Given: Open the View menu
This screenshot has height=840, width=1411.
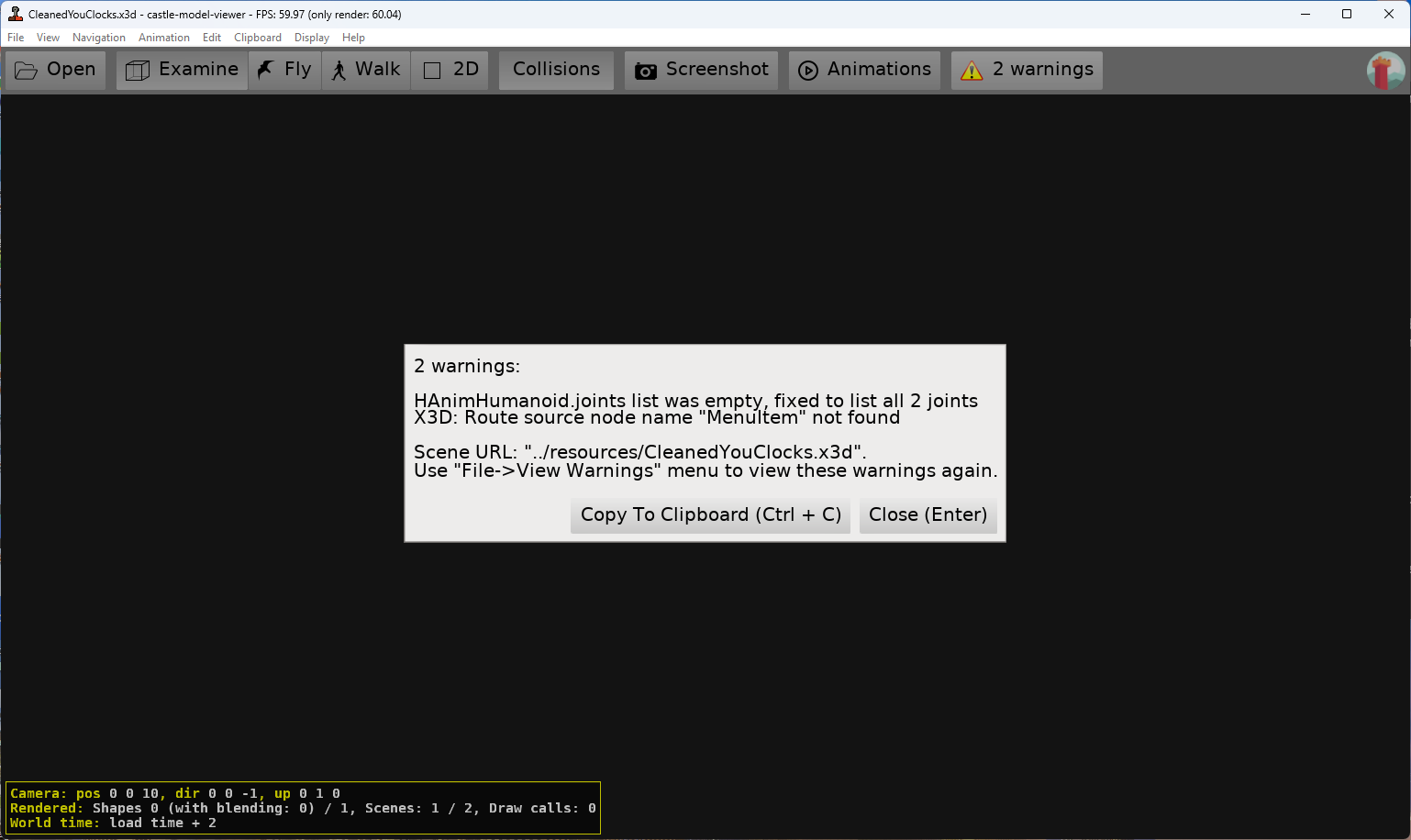Looking at the screenshot, I should (x=48, y=38).
